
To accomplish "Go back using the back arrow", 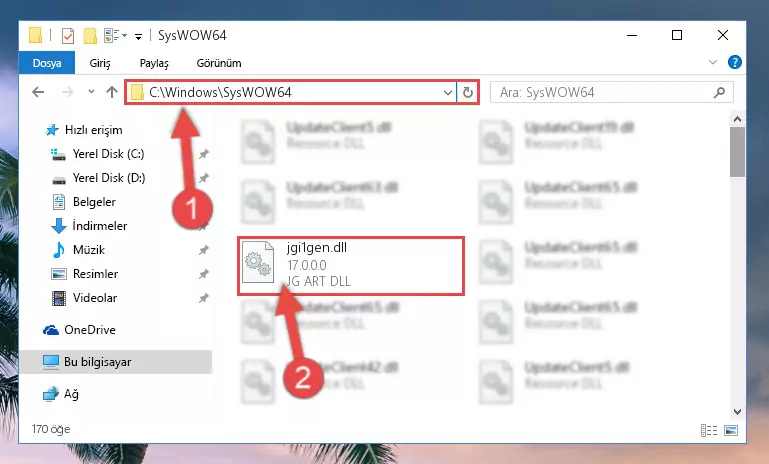I will [x=38, y=92].
